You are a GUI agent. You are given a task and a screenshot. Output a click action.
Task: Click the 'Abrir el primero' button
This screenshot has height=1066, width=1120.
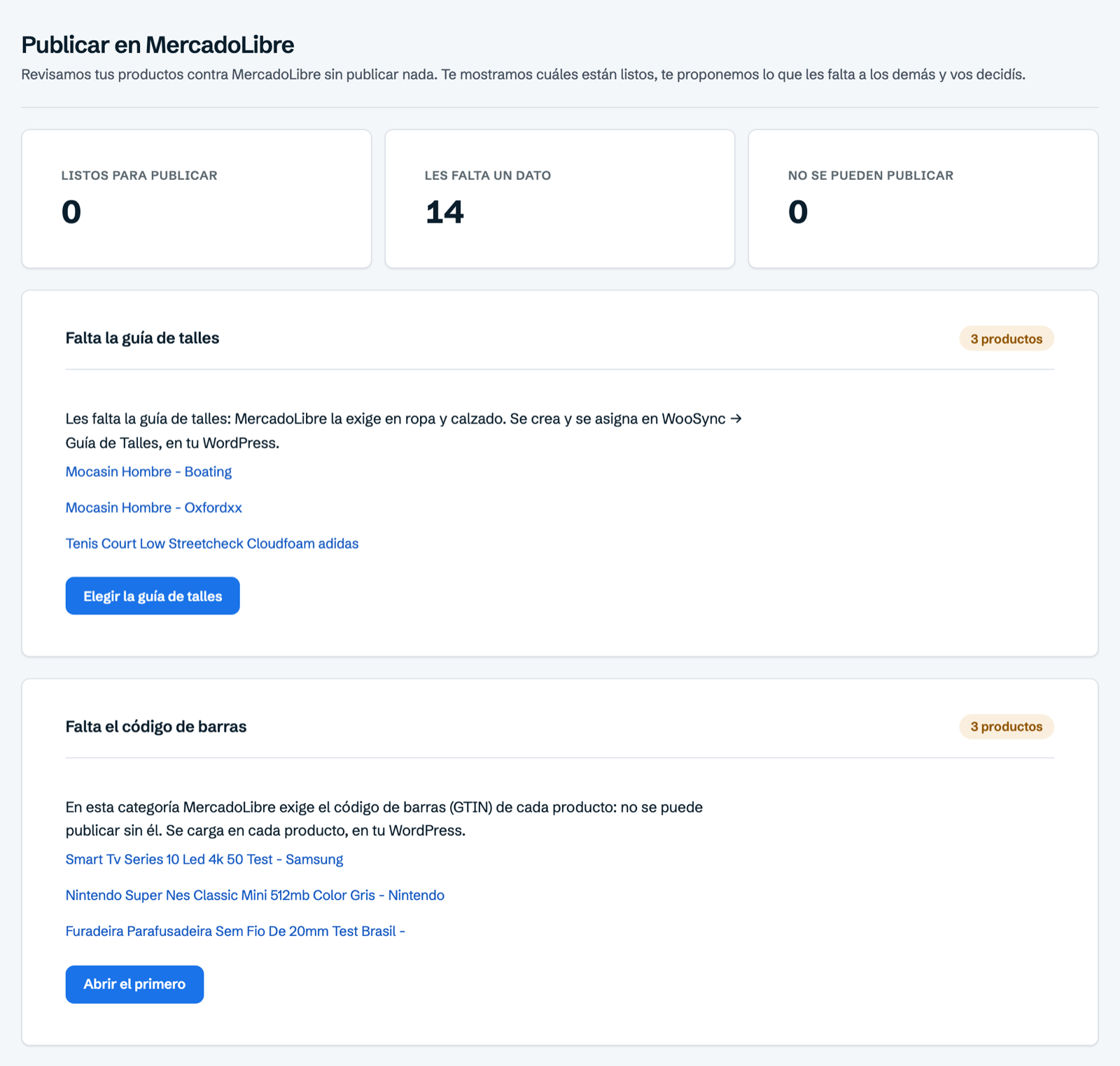(x=134, y=984)
